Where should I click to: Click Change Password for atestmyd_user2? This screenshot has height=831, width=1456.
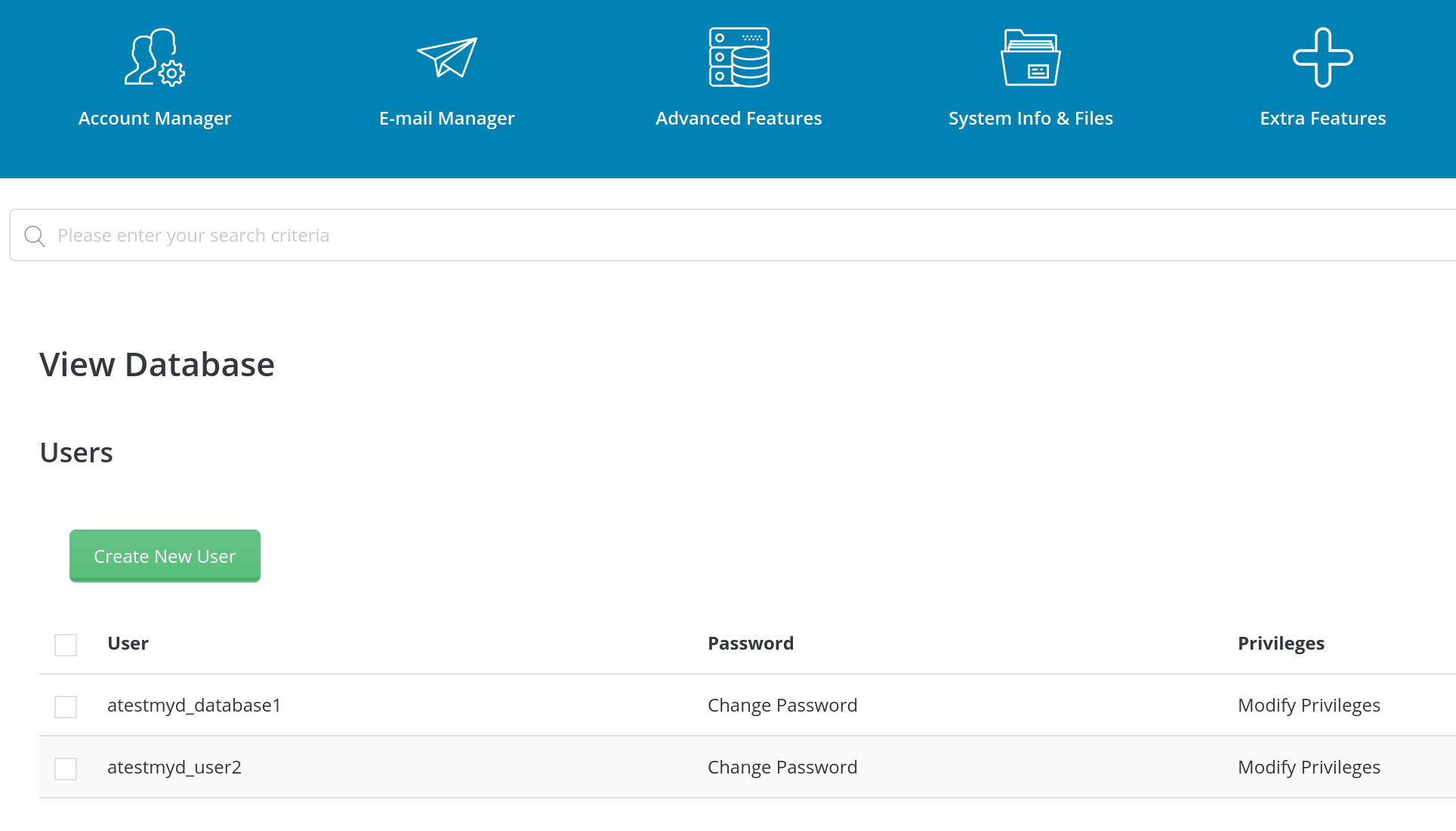point(782,768)
